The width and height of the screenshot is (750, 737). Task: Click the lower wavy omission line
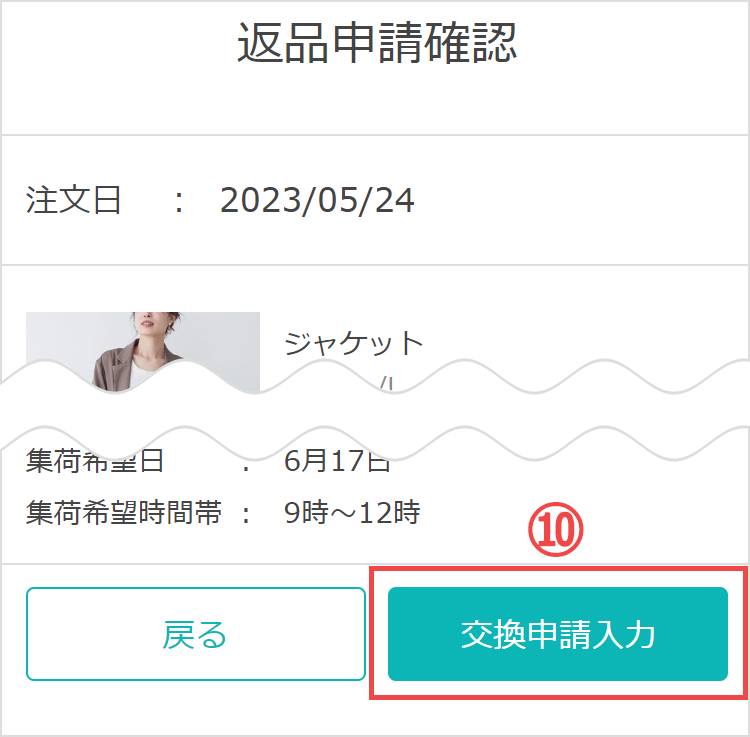pyautogui.click(x=375, y=443)
